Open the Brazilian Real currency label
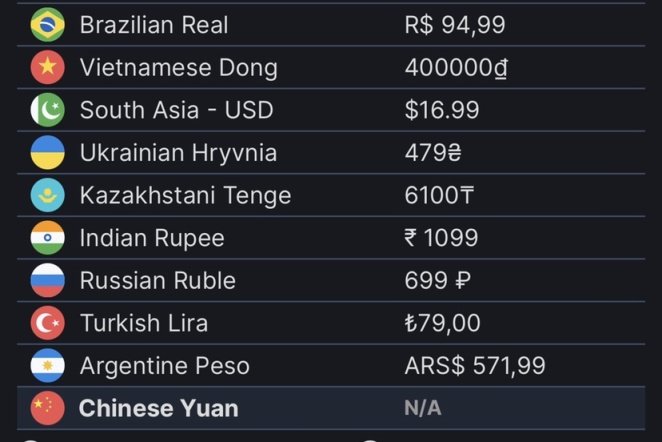662x442 pixels. coord(154,24)
